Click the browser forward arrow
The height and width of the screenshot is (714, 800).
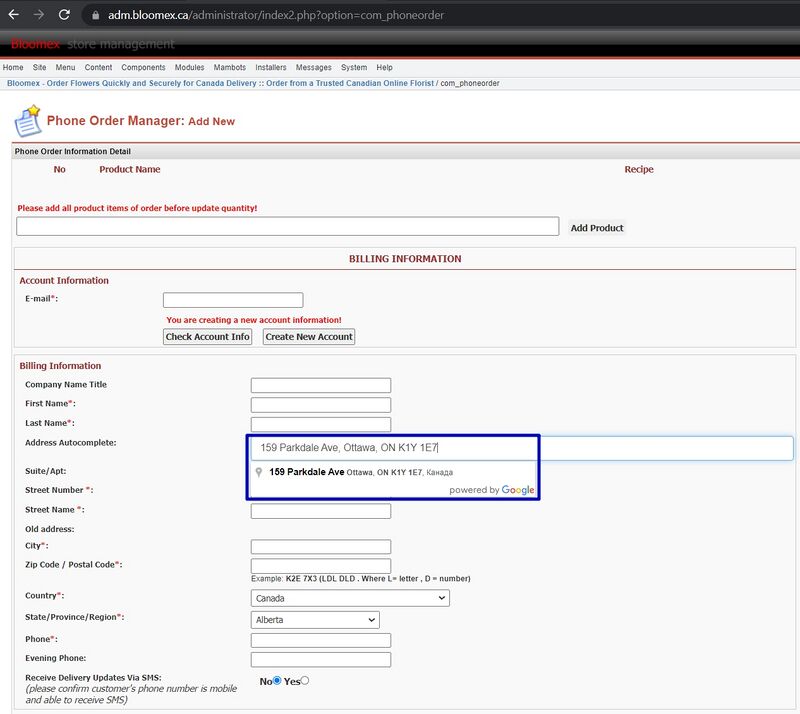(39, 15)
